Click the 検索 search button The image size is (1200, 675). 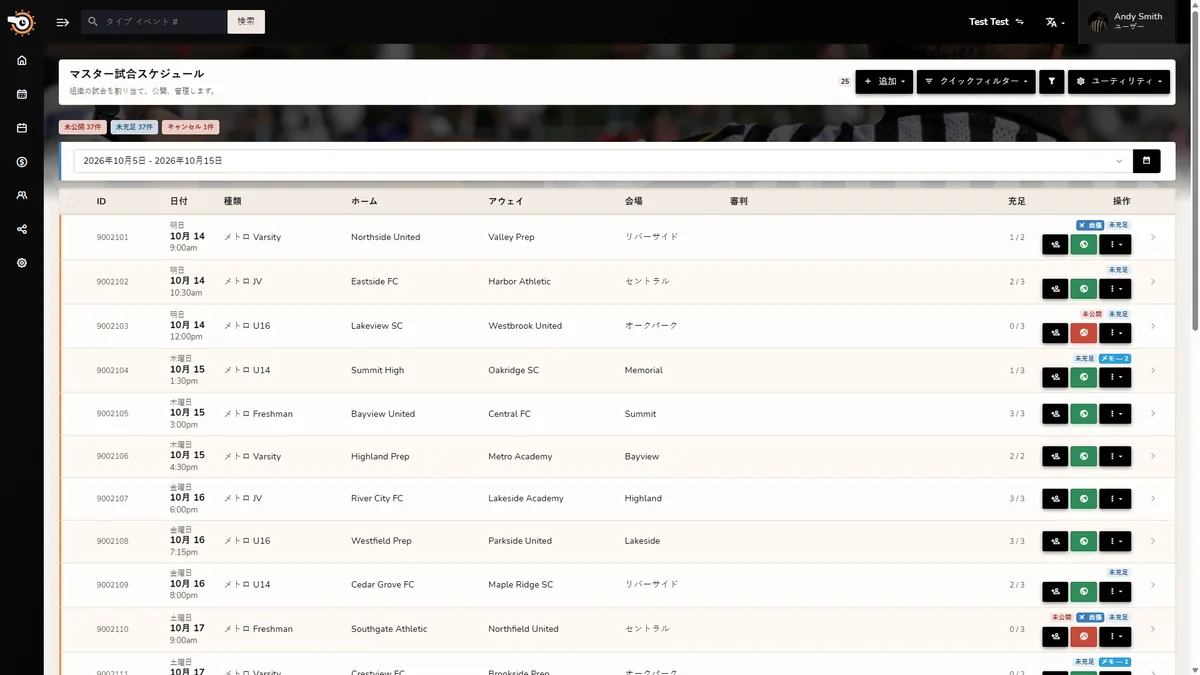(x=246, y=21)
